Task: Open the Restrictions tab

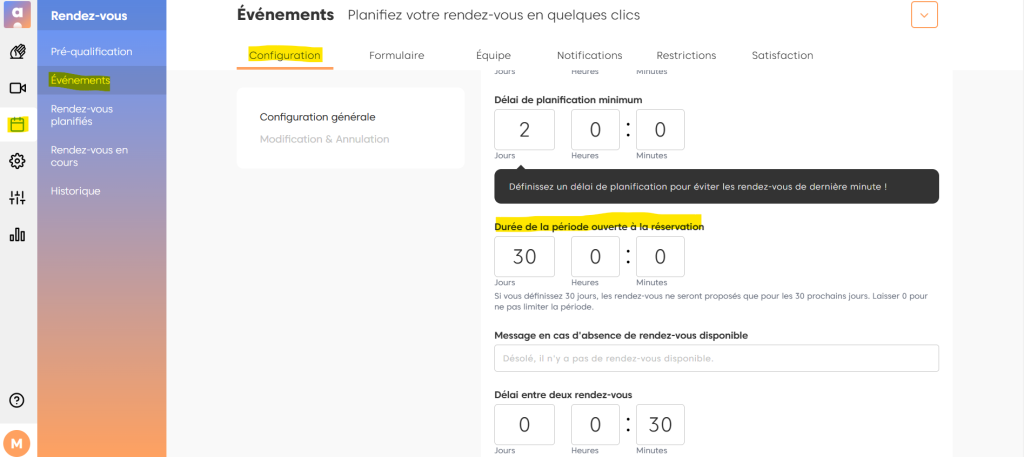Action: click(x=686, y=56)
